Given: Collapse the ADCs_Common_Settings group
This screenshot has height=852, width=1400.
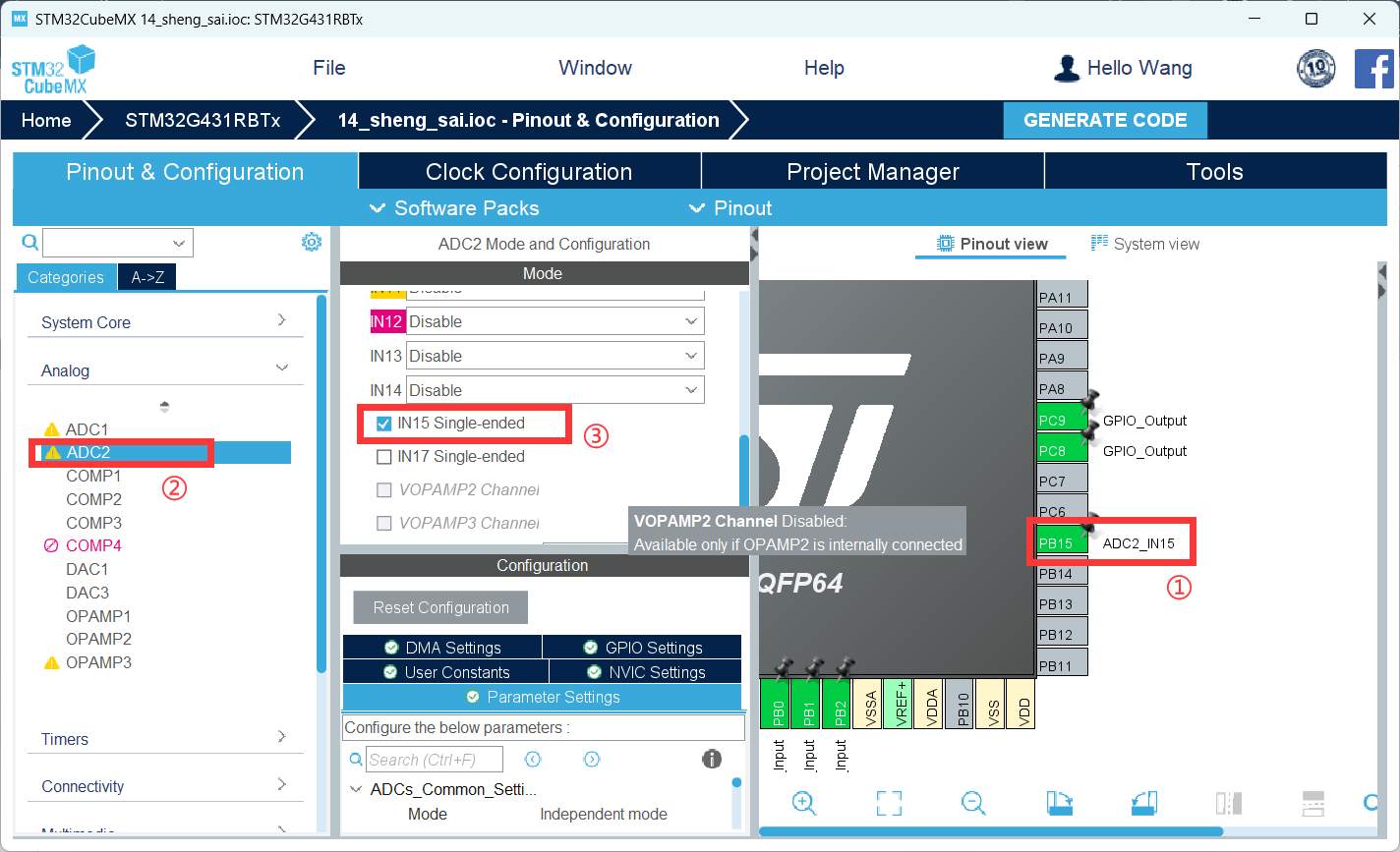Looking at the screenshot, I should (x=356, y=790).
